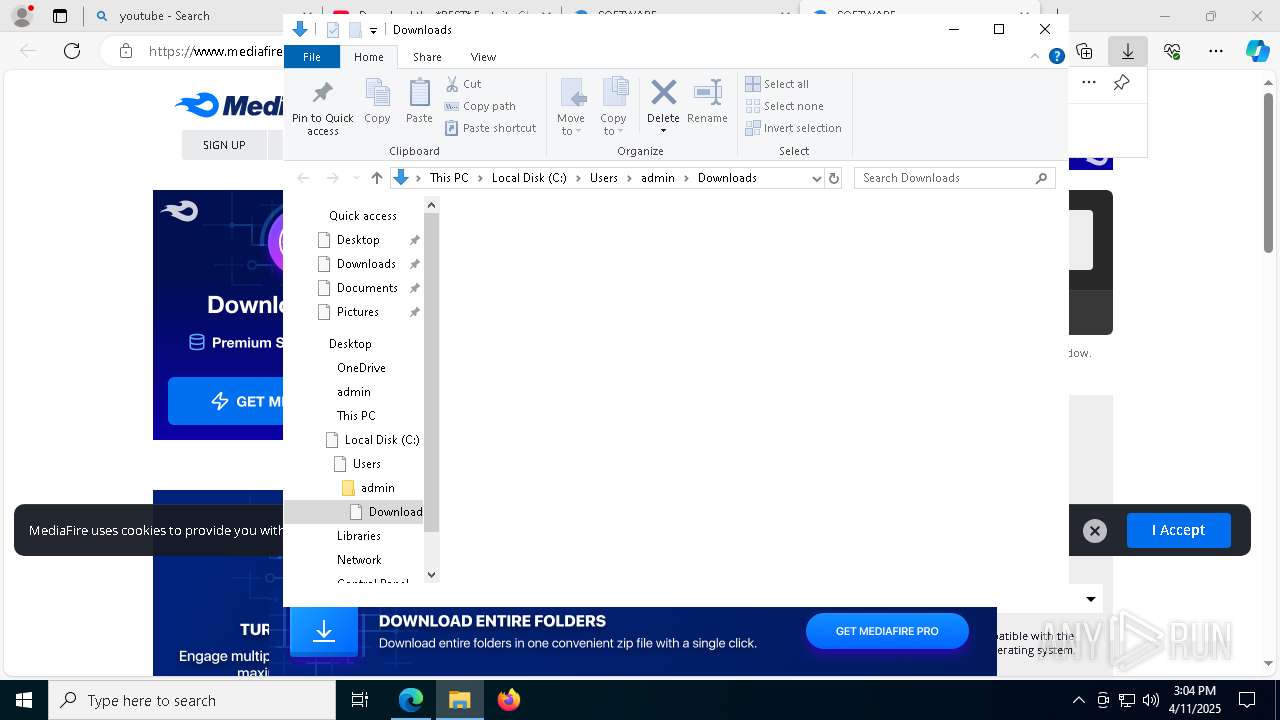The image size is (1280, 720).
Task: Dismiss the cookie banner X icon
Action: (1095, 531)
